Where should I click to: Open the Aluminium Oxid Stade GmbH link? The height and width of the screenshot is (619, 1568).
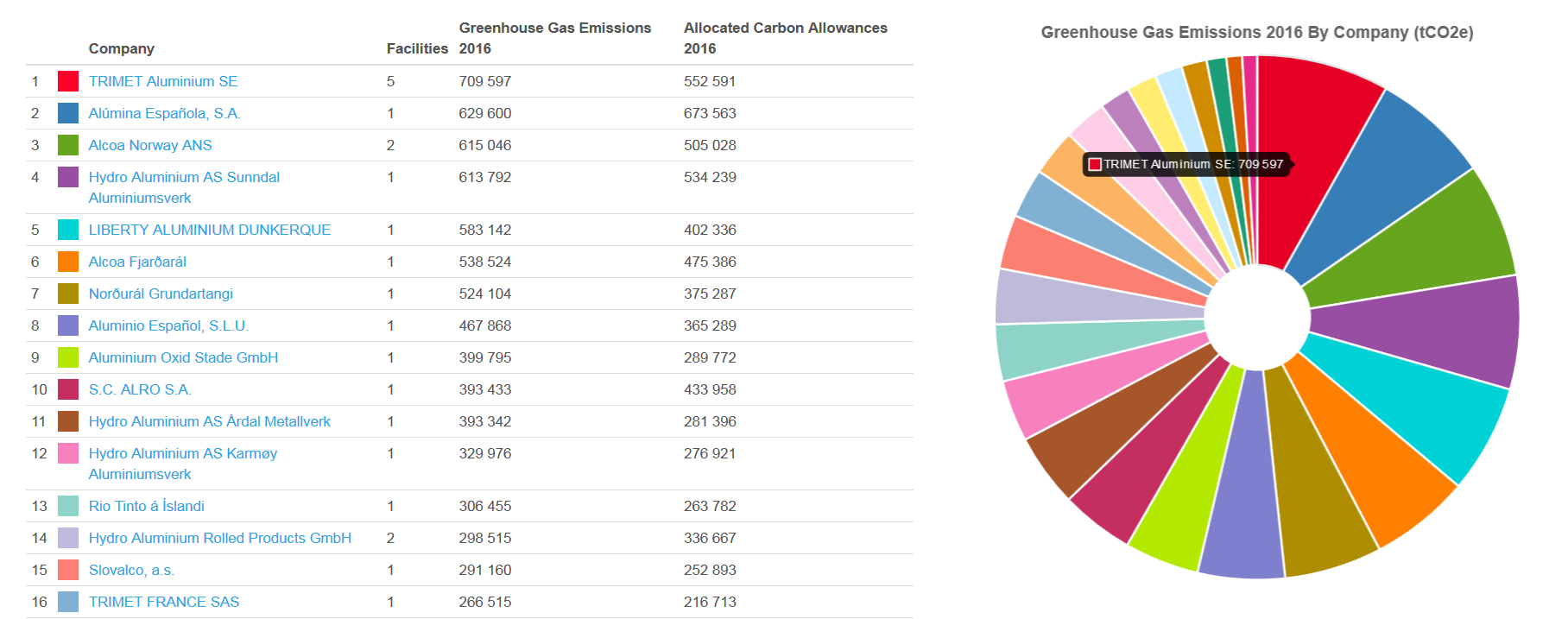click(183, 357)
